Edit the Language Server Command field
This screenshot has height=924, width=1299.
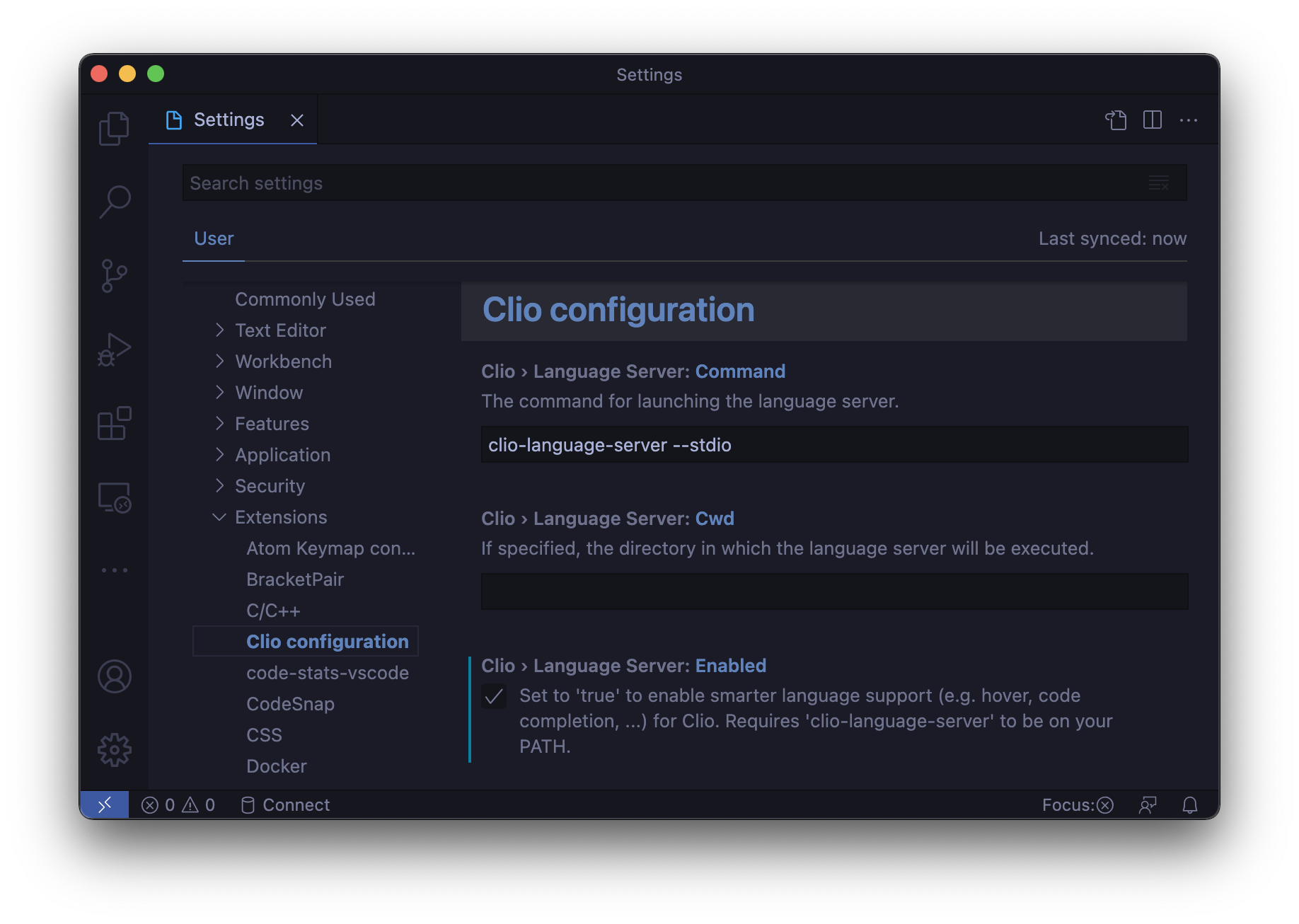[834, 445]
